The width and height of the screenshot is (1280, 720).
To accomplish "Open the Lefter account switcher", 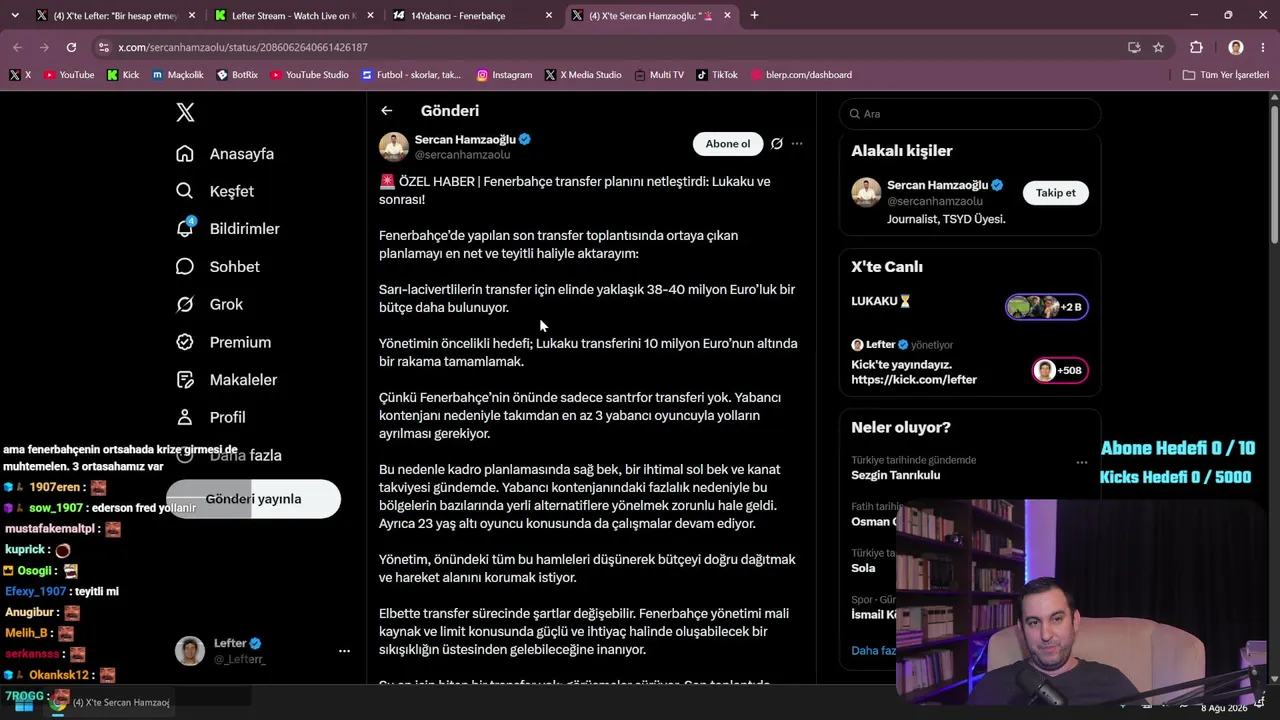I will tap(263, 651).
